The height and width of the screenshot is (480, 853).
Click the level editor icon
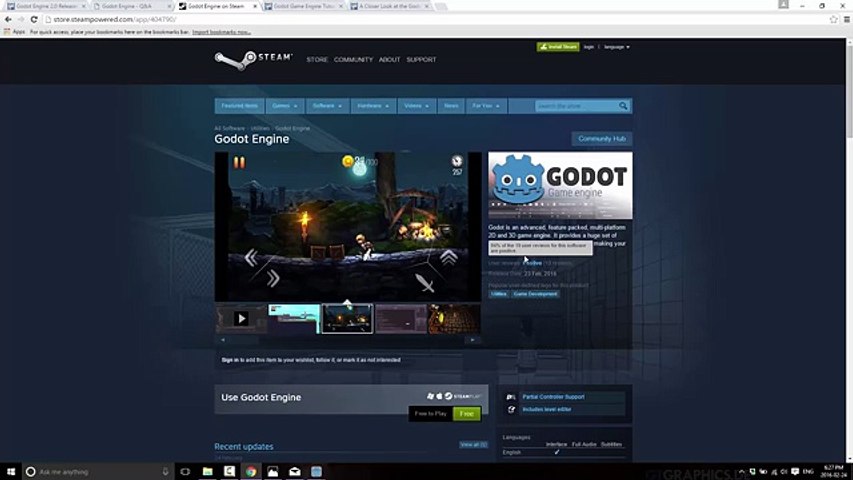511,409
